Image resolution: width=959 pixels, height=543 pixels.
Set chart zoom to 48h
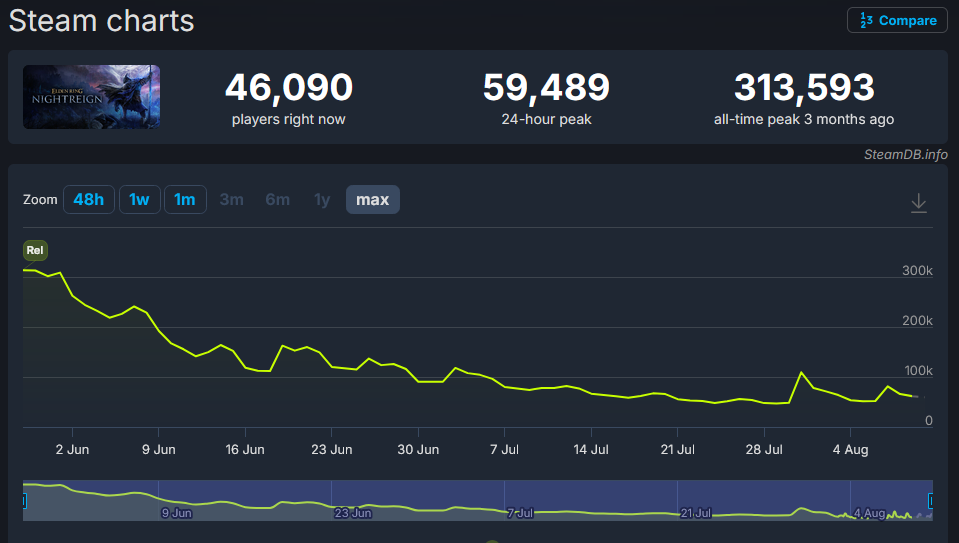point(89,199)
